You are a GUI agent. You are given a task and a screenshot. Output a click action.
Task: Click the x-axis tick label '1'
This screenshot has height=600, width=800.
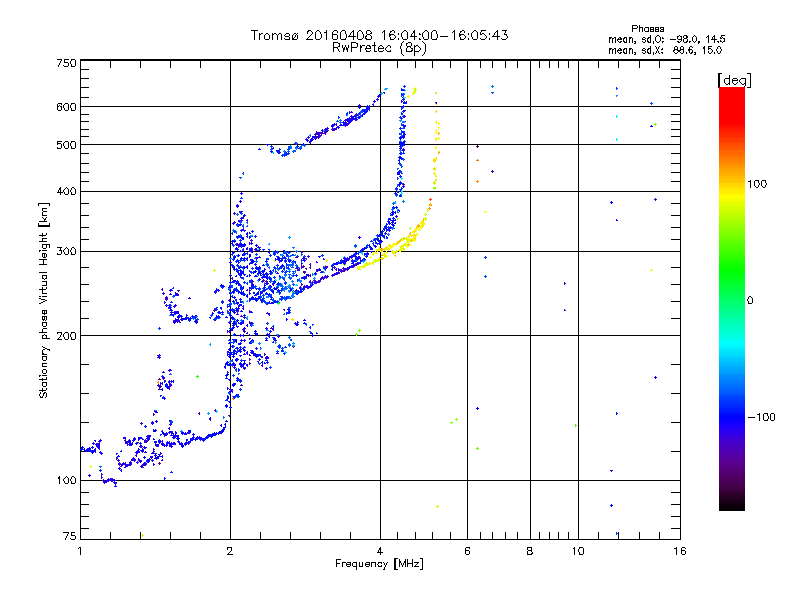coord(80,551)
